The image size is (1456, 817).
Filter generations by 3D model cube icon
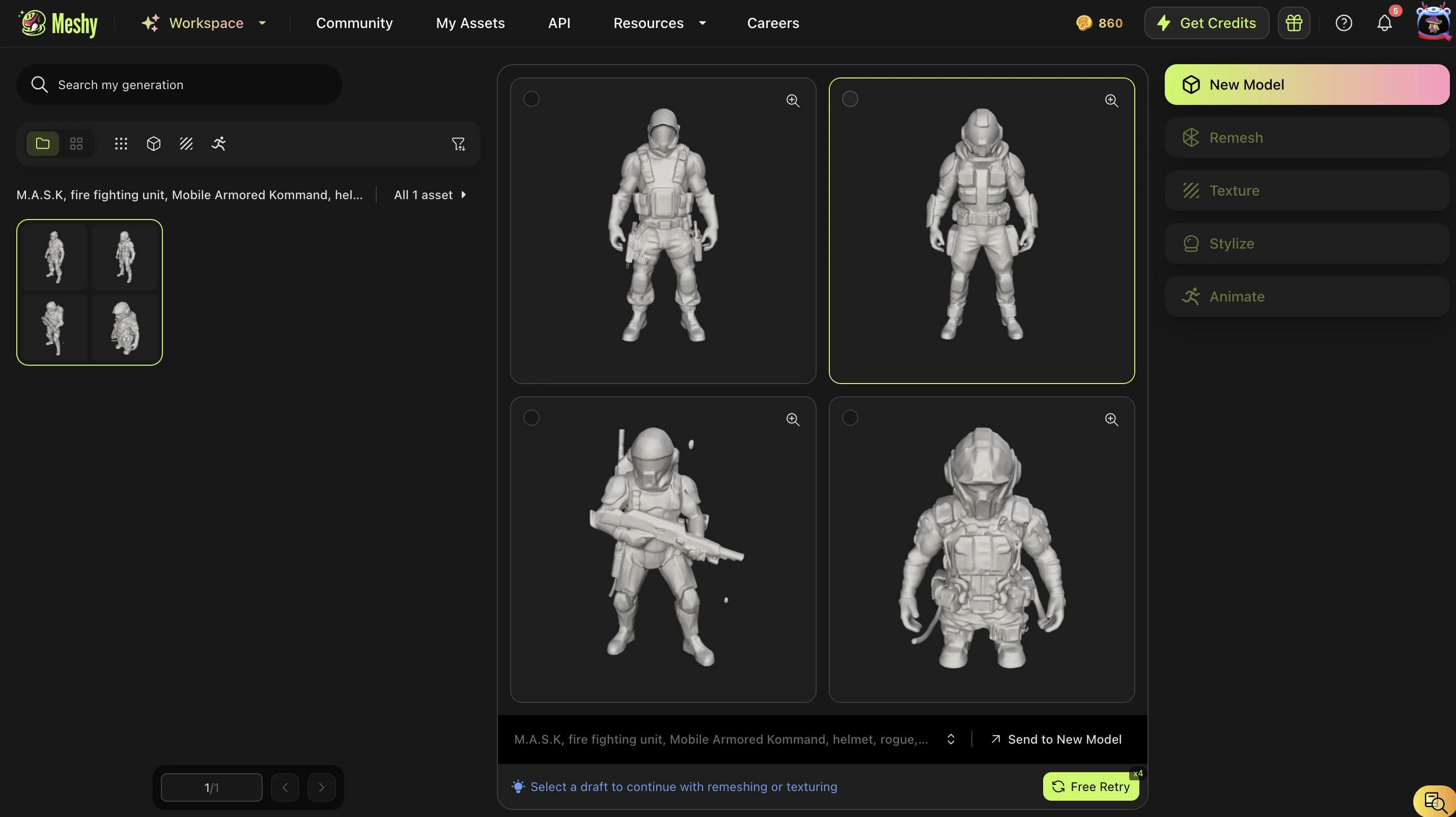tap(154, 144)
